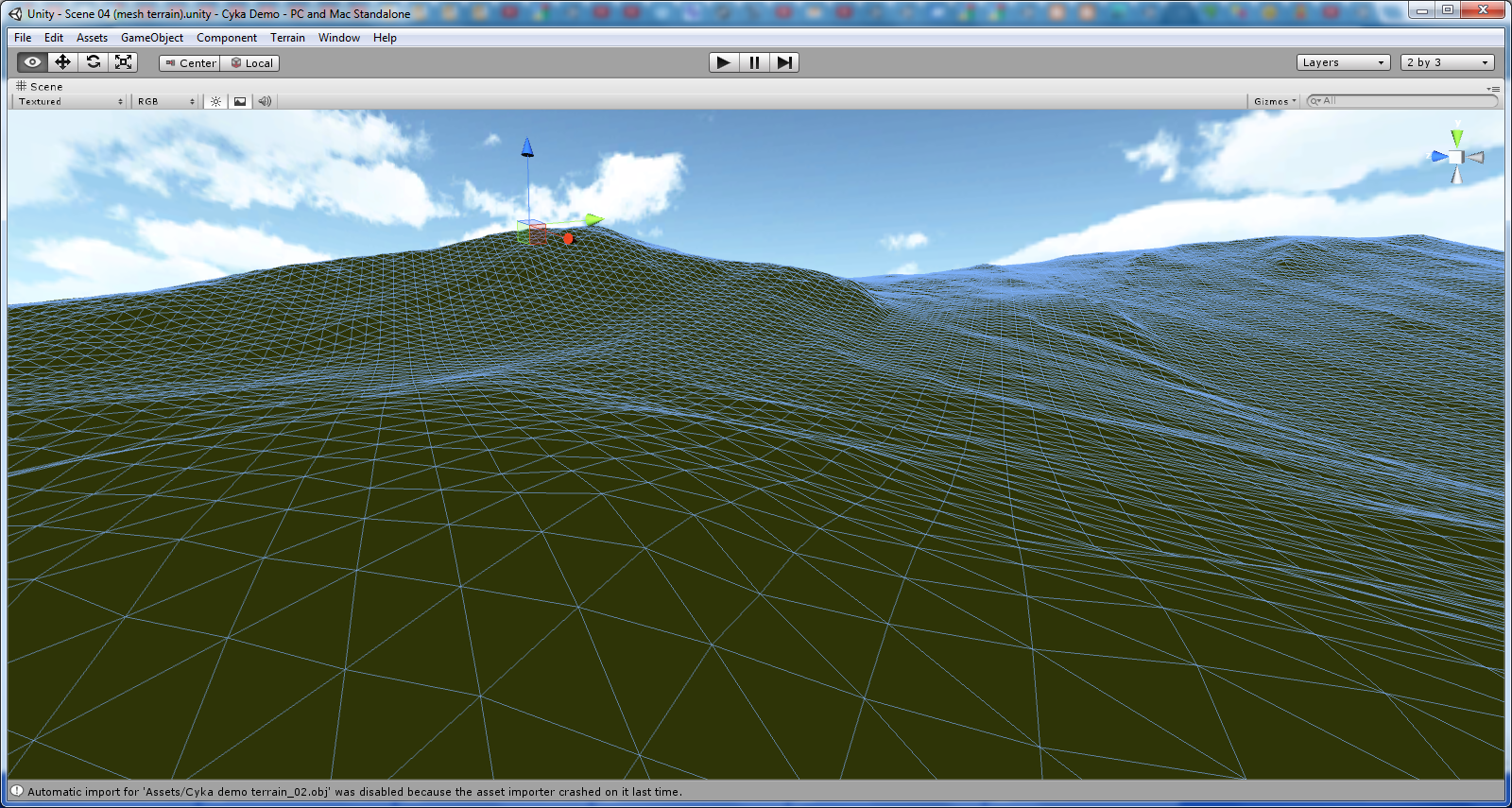Select the Move tool
This screenshot has height=808, width=1512.
click(x=62, y=62)
